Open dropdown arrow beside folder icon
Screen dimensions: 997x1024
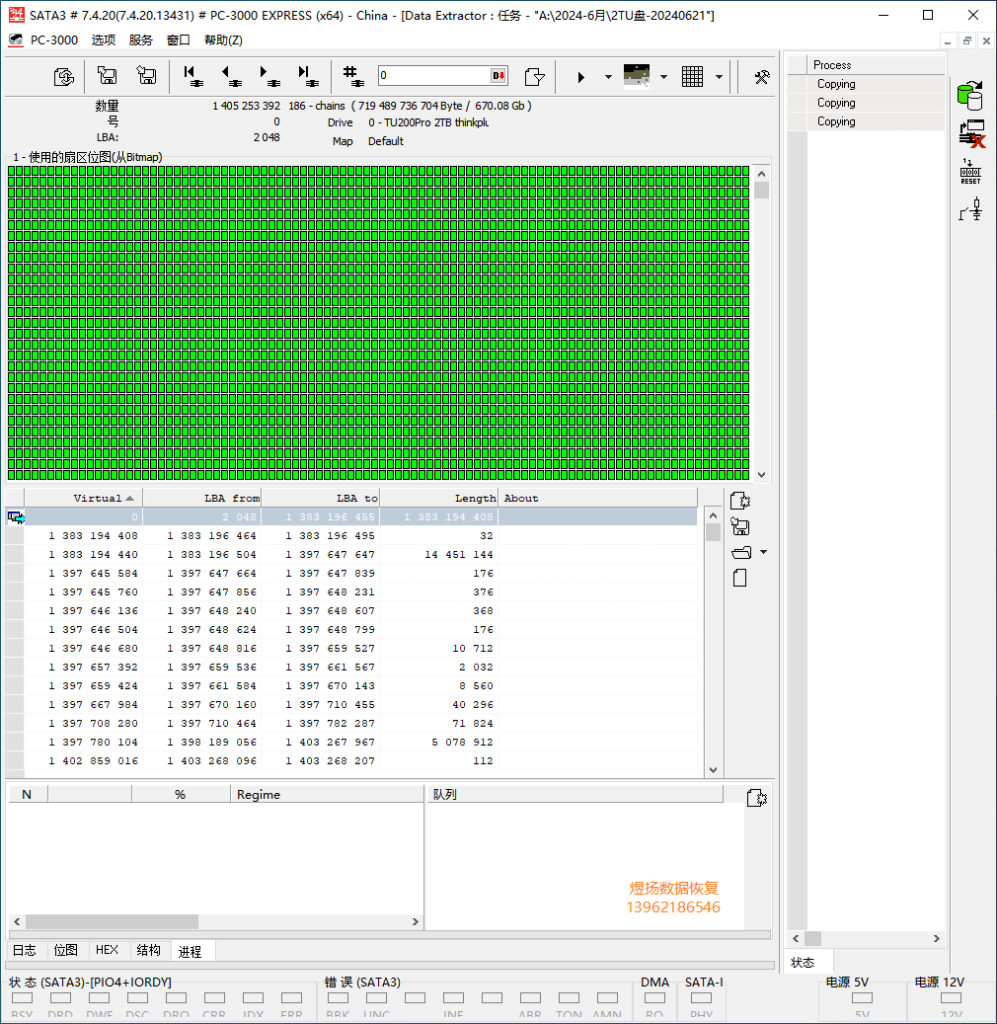(763, 552)
